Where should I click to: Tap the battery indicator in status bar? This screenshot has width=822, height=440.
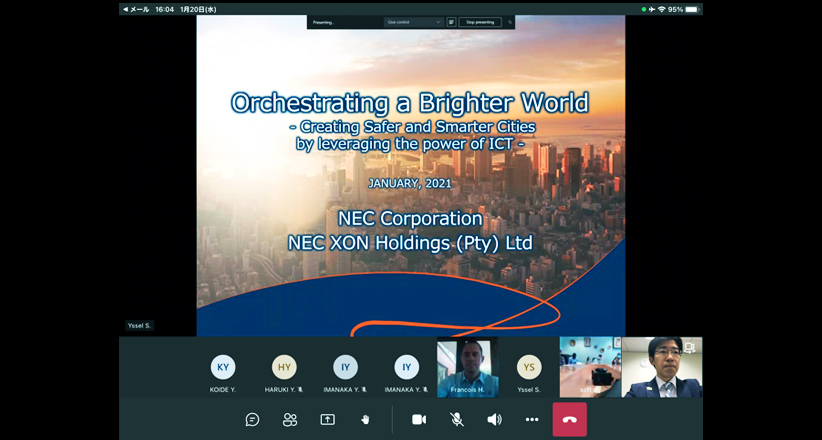[x=693, y=9]
